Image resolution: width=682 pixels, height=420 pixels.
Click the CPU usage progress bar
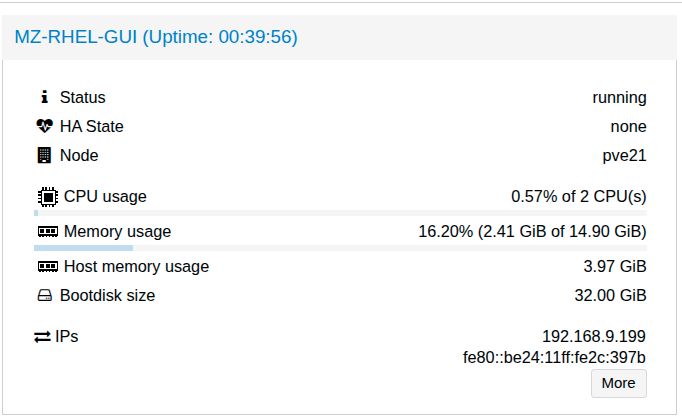tap(340, 213)
